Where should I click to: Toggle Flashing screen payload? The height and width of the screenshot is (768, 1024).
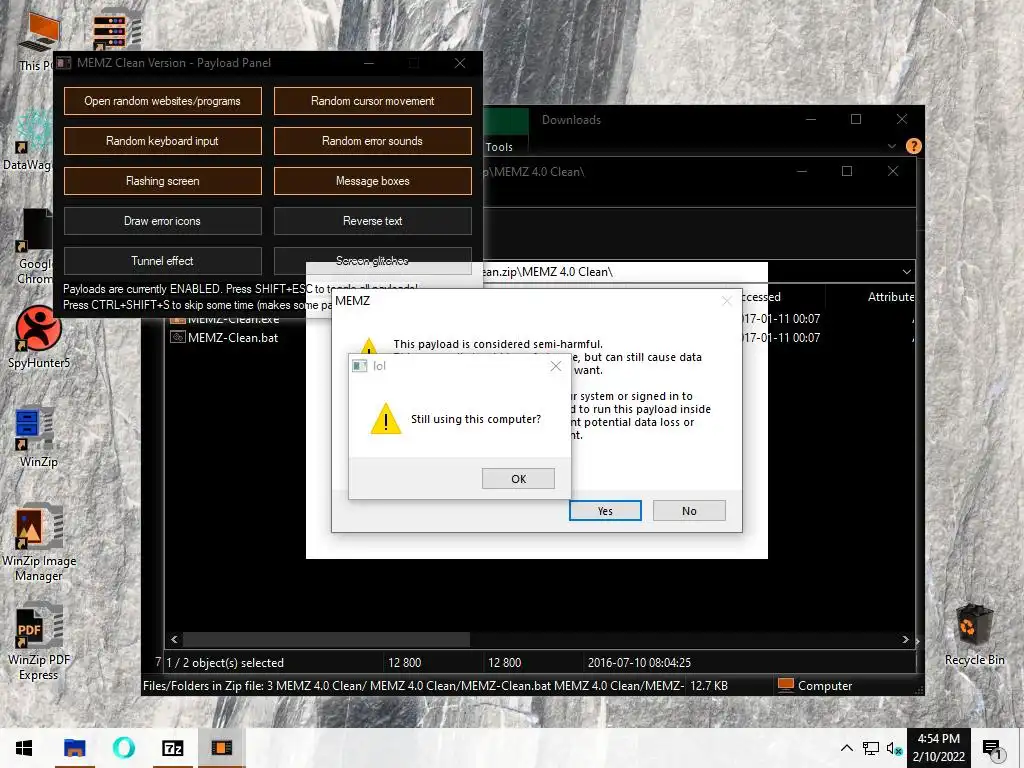pyautogui.click(x=163, y=181)
